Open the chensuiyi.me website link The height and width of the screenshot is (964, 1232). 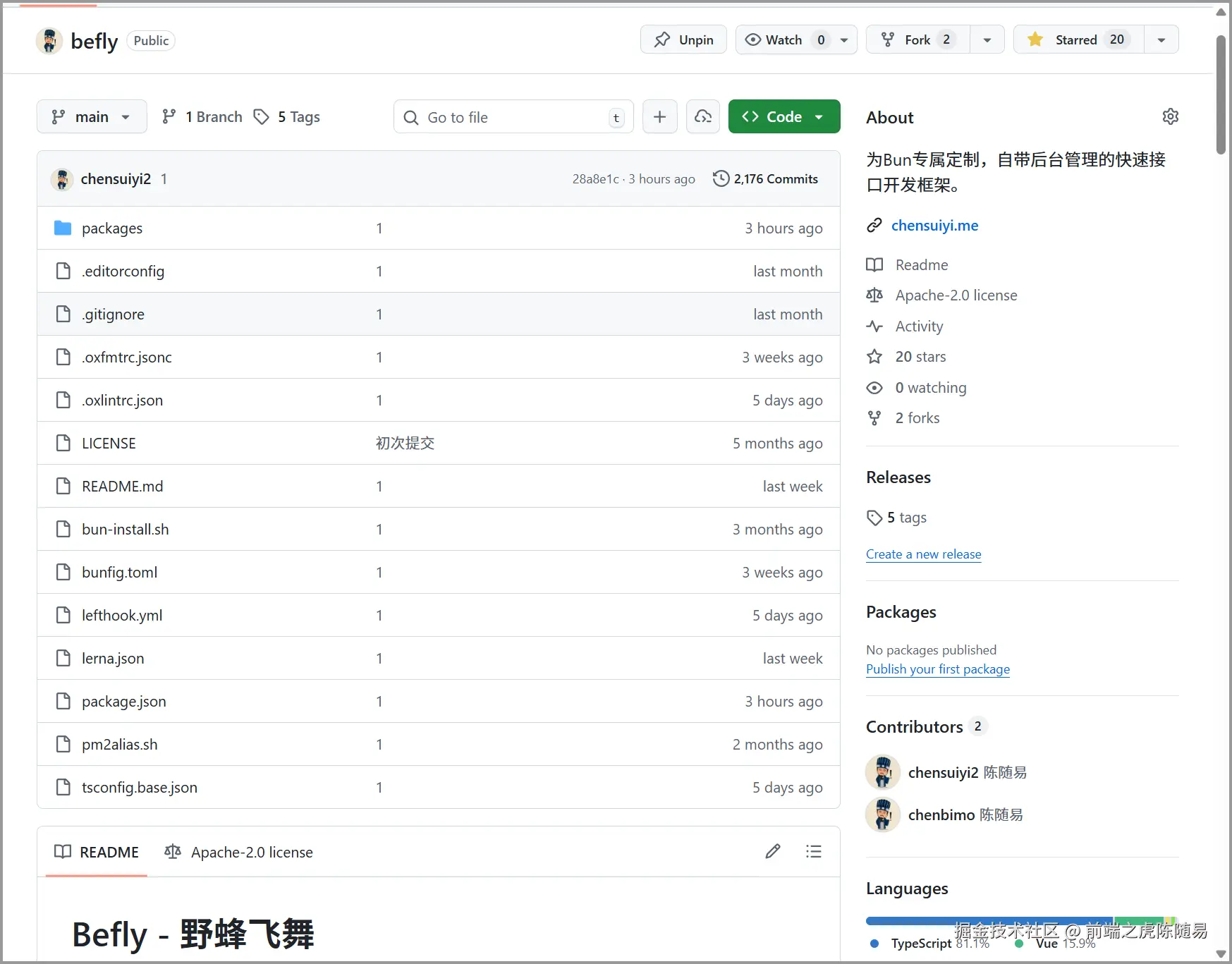(934, 226)
